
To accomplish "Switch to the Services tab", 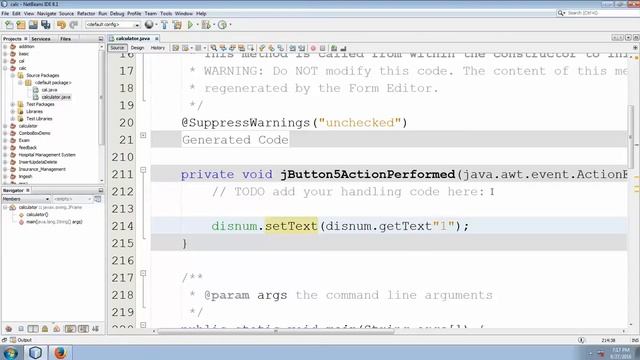I will (41, 39).
